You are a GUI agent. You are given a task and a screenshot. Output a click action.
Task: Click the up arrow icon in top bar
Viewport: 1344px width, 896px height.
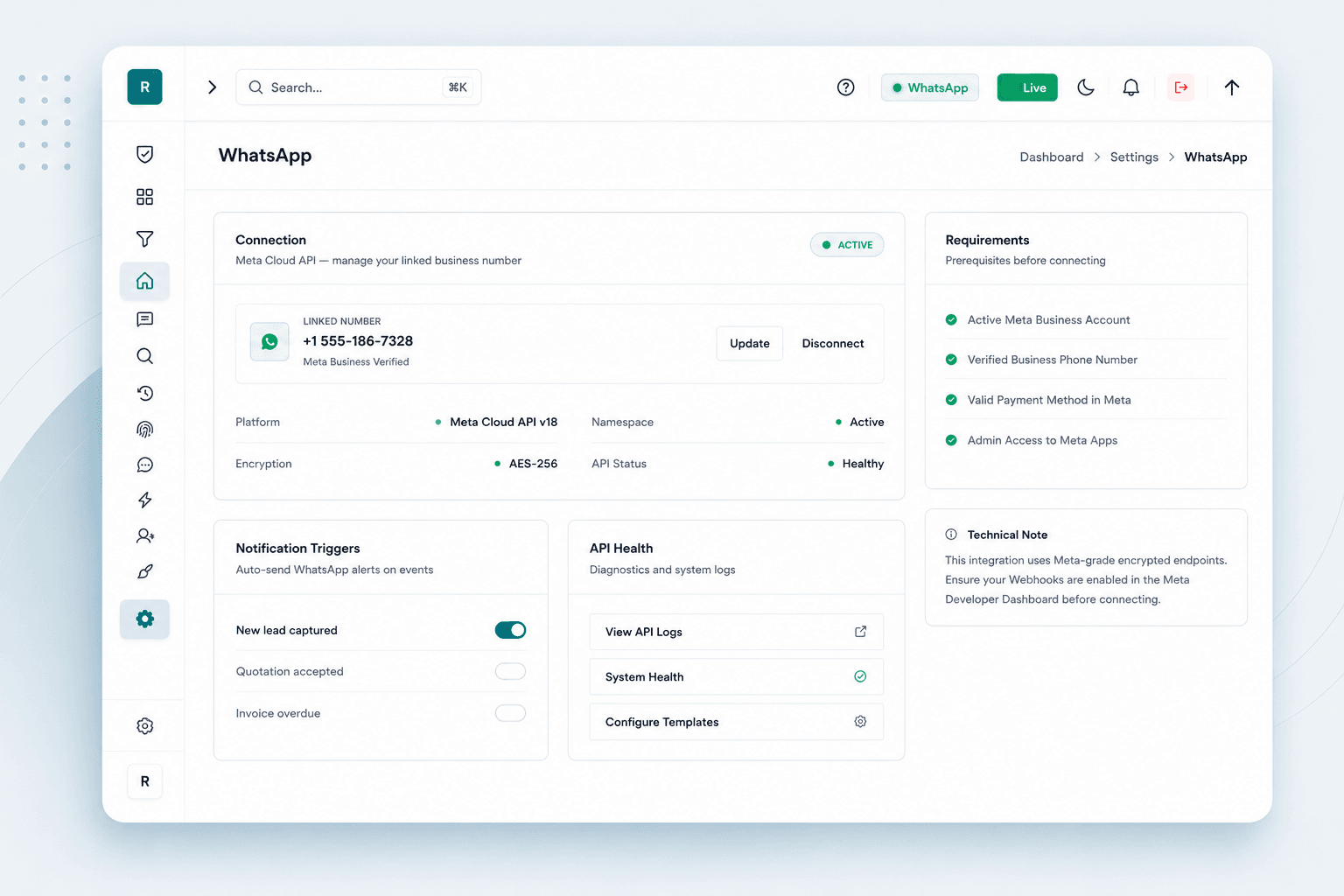click(1232, 87)
